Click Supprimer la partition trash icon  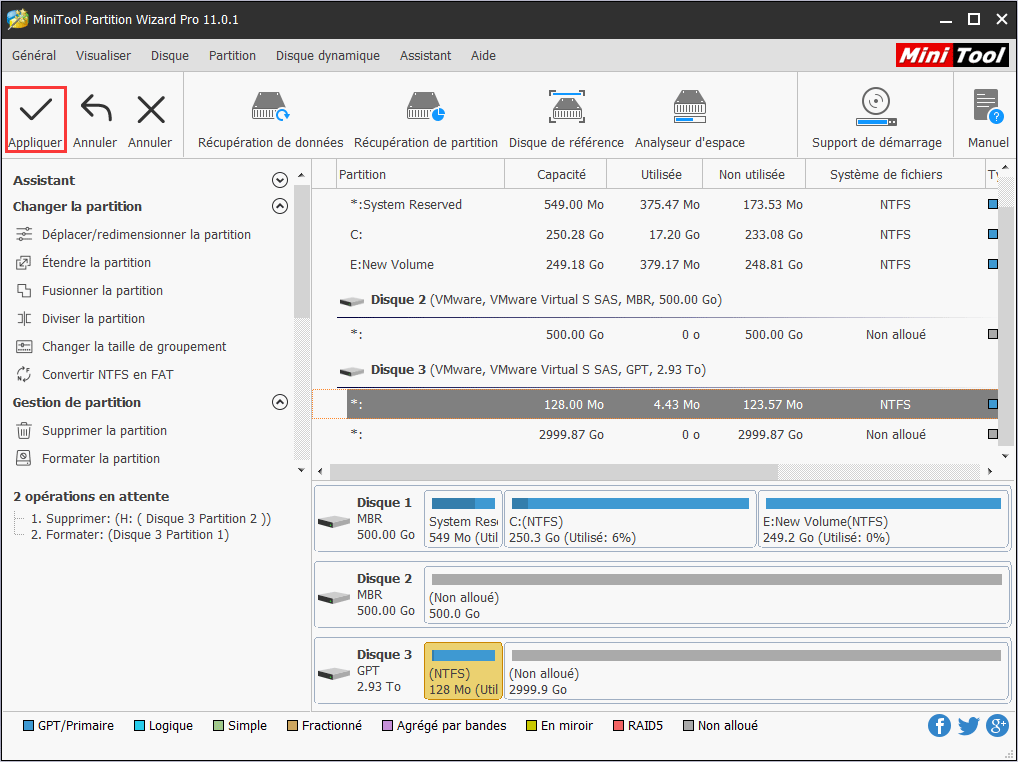[x=24, y=430]
